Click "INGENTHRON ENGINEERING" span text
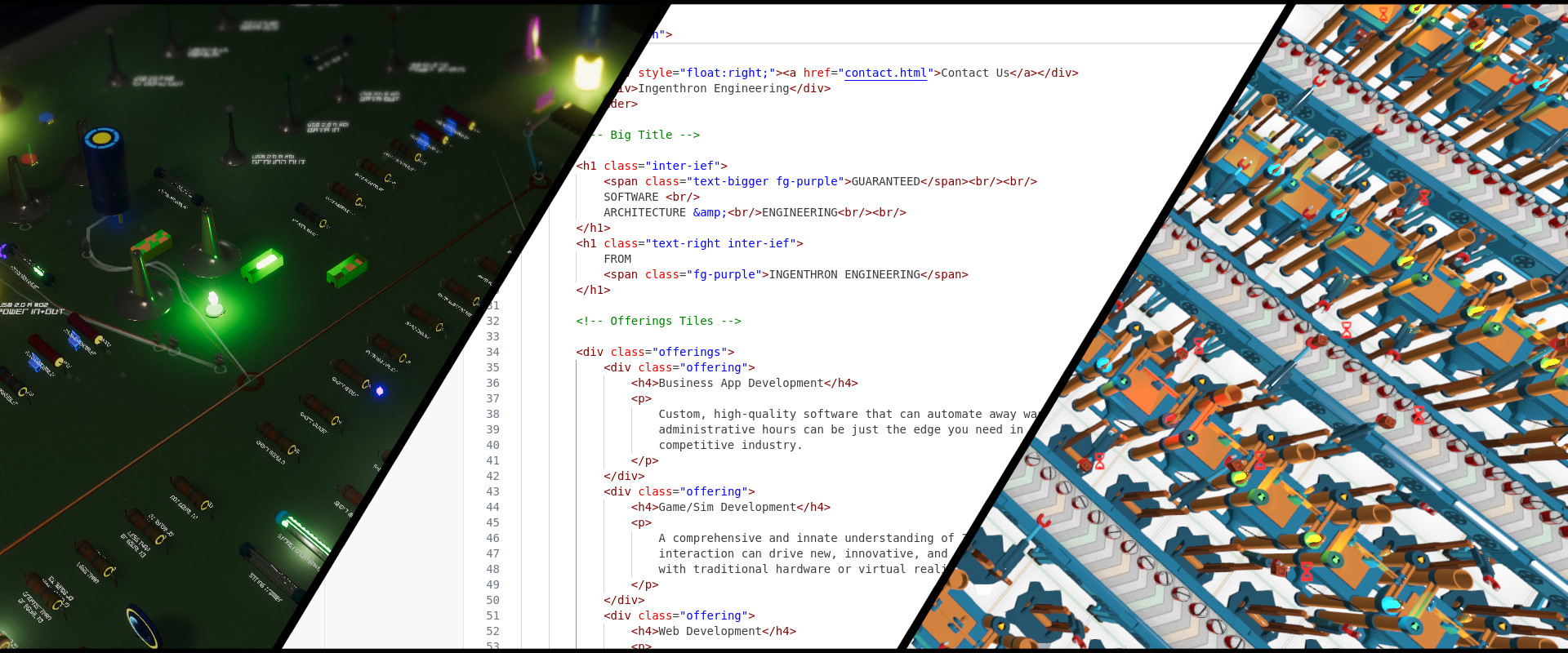 [844, 274]
